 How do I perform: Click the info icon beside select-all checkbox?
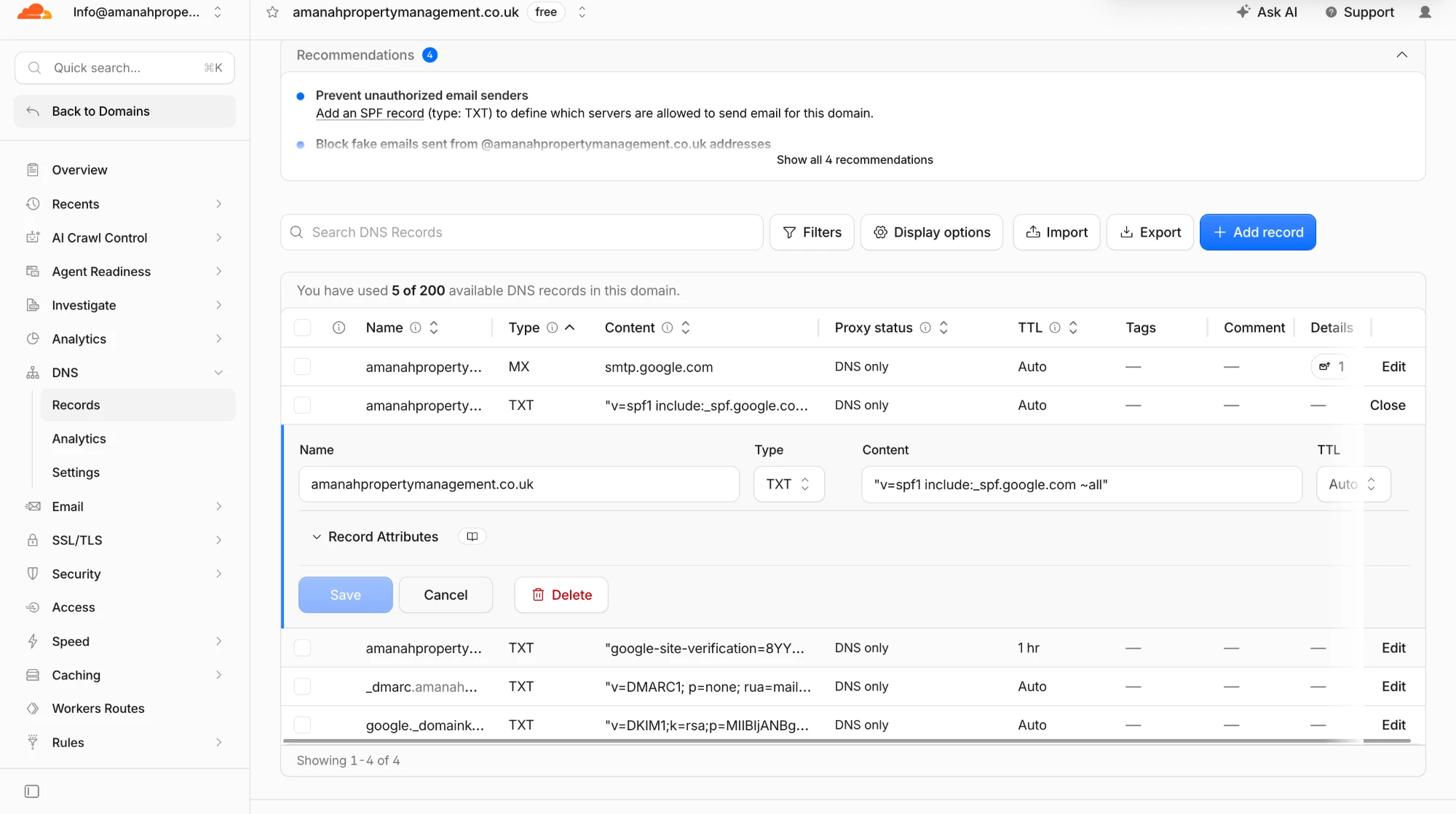339,328
